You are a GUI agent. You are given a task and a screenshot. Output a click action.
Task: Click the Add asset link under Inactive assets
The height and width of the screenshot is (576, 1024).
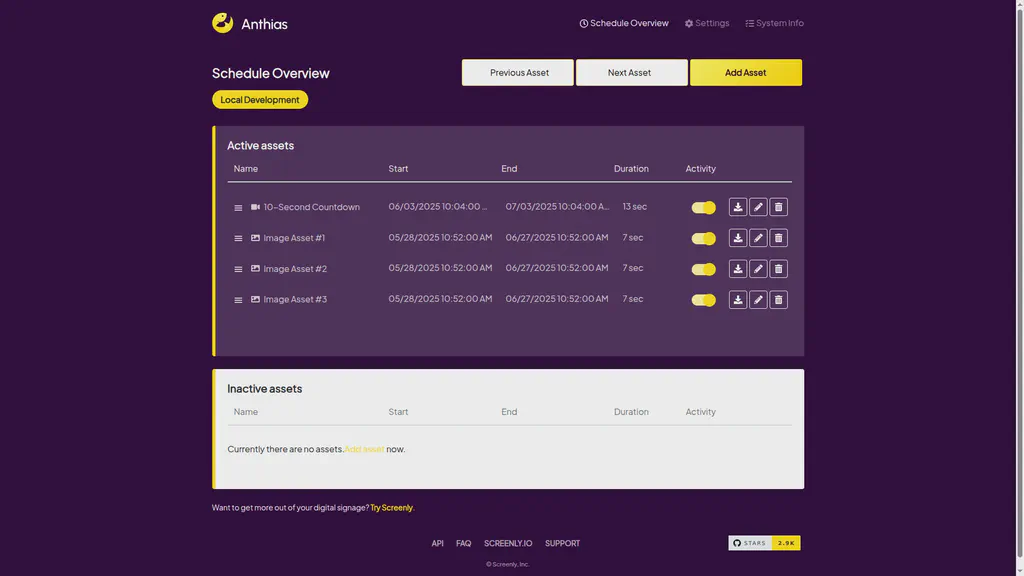click(364, 449)
